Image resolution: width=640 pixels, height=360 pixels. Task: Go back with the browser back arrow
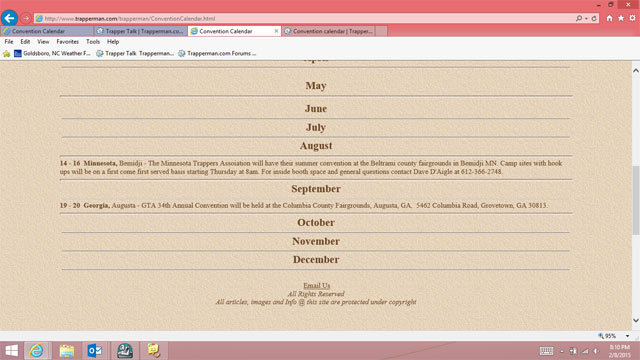9,18
